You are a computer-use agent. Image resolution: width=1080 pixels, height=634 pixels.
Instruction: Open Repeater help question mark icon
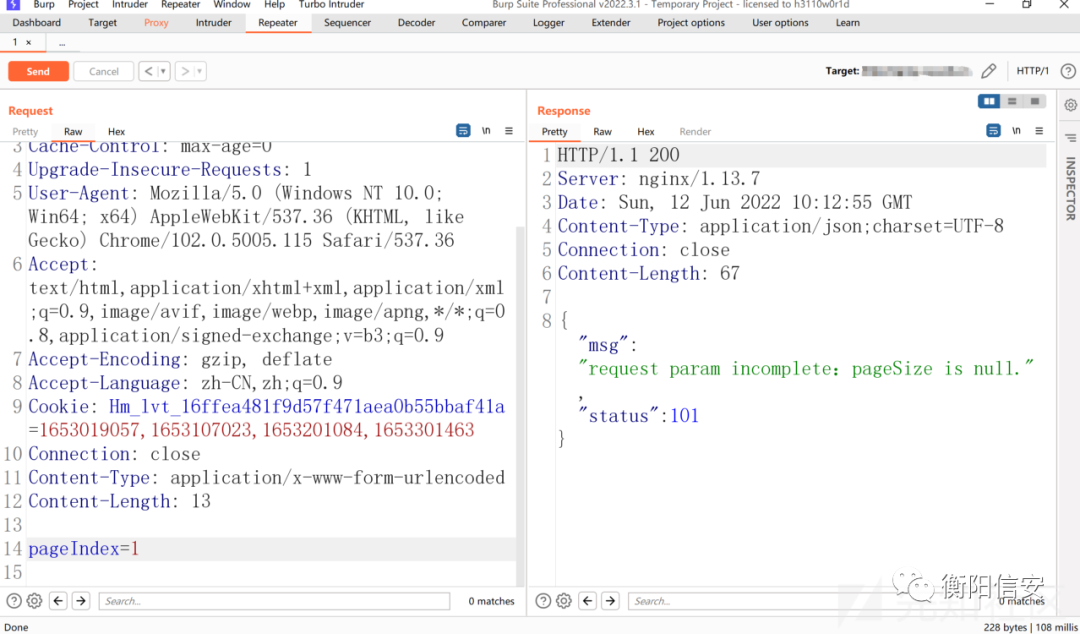click(x=1068, y=71)
